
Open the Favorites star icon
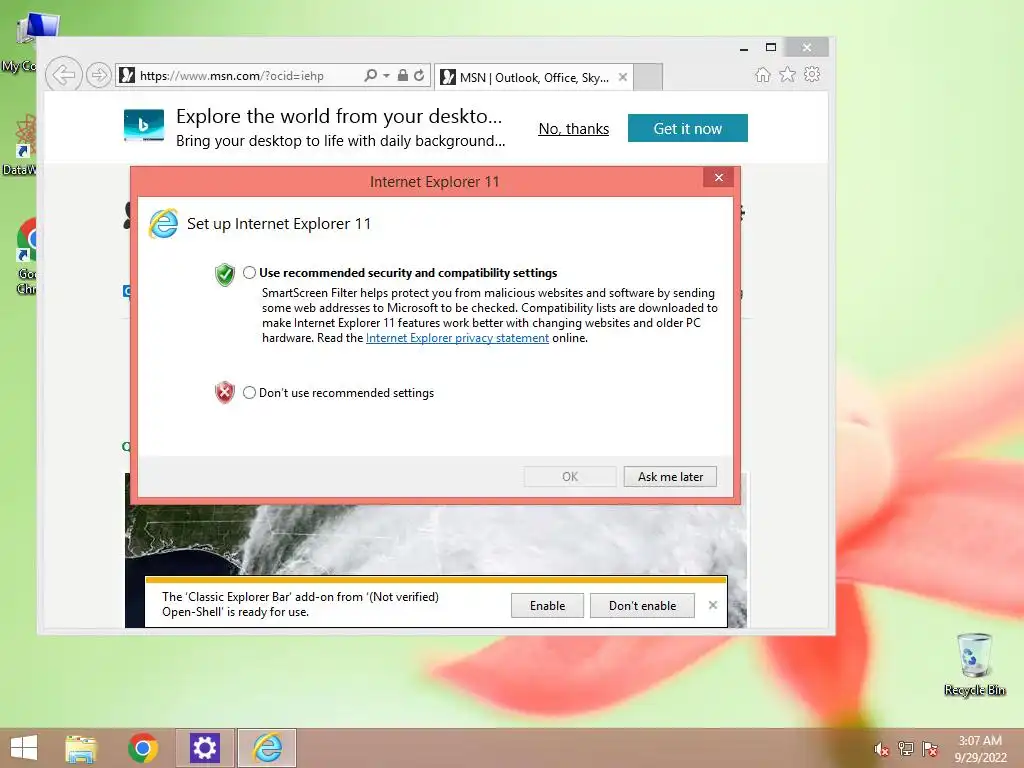point(787,74)
